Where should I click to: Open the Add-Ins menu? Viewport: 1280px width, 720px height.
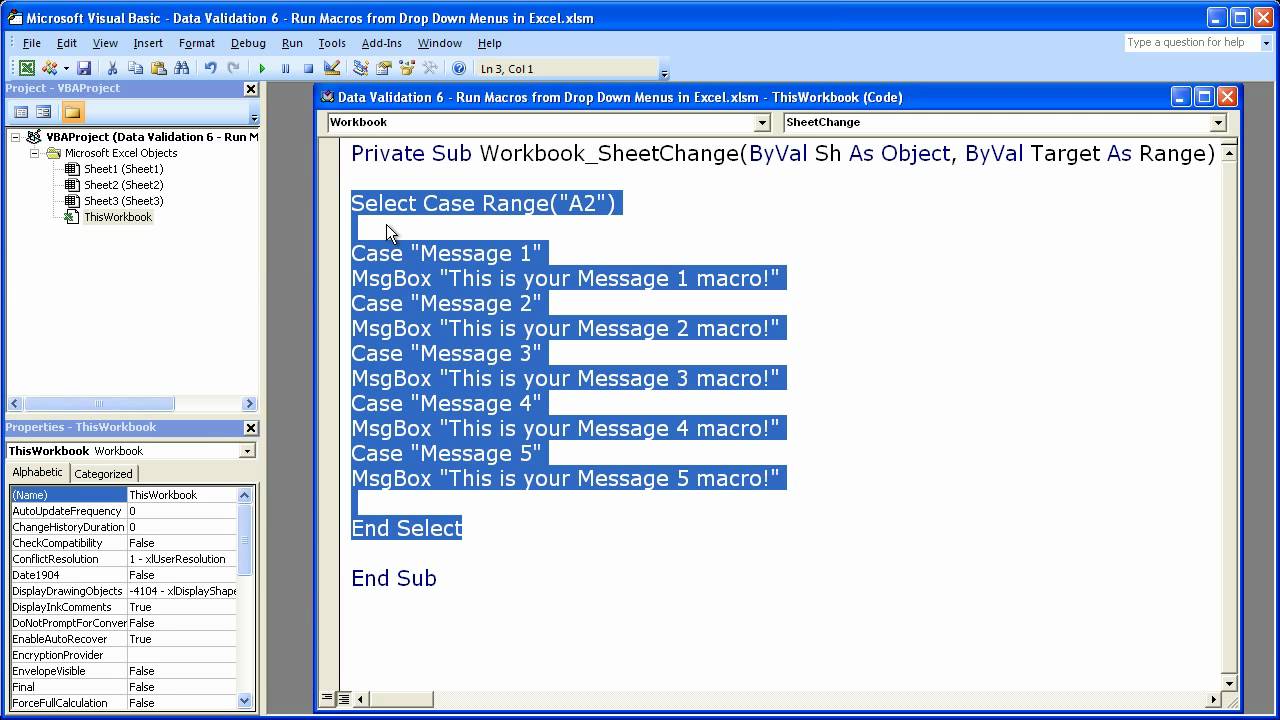point(381,43)
